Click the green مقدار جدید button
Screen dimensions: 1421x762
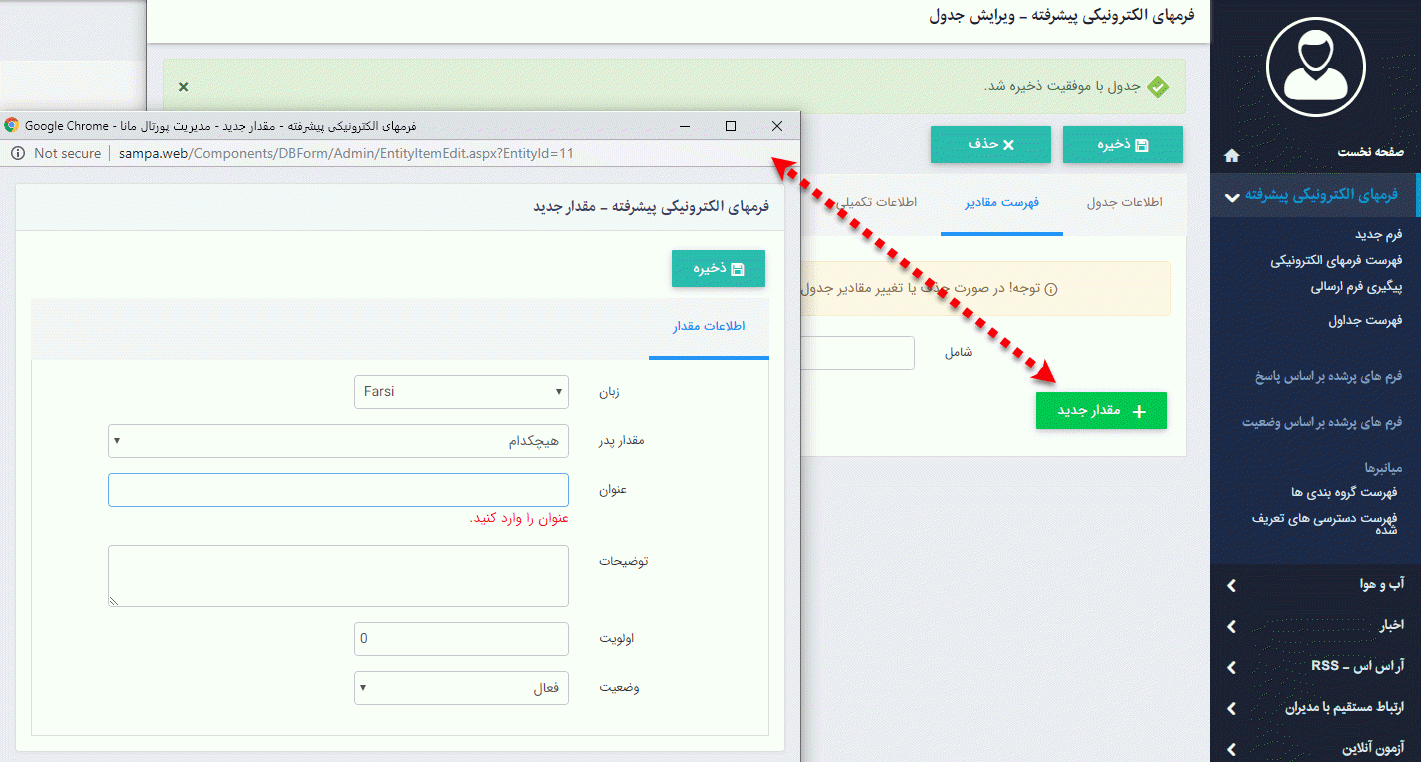coord(1101,411)
